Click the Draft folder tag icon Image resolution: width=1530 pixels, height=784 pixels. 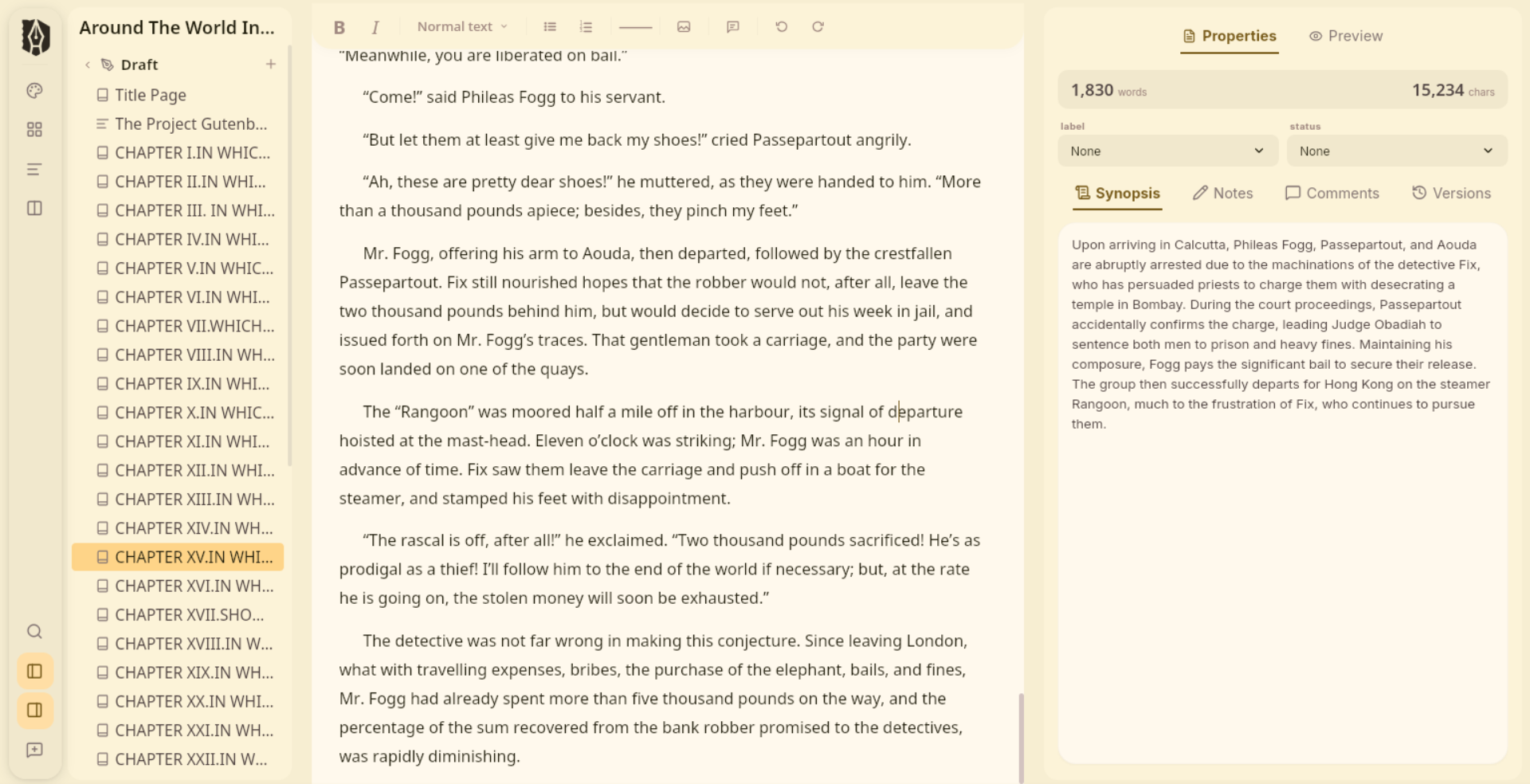[x=108, y=65]
